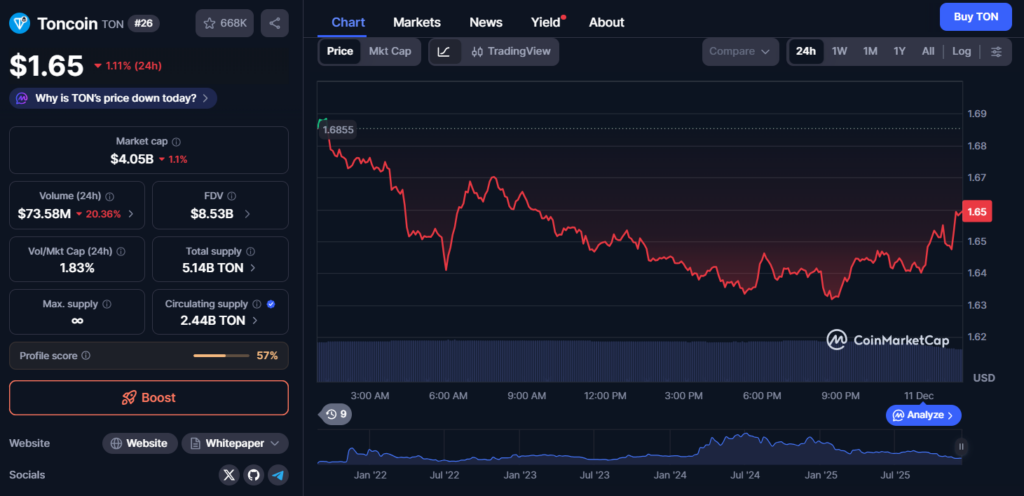The width and height of the screenshot is (1024, 496).
Task: Click info icon beside Market cap
Action: point(176,141)
